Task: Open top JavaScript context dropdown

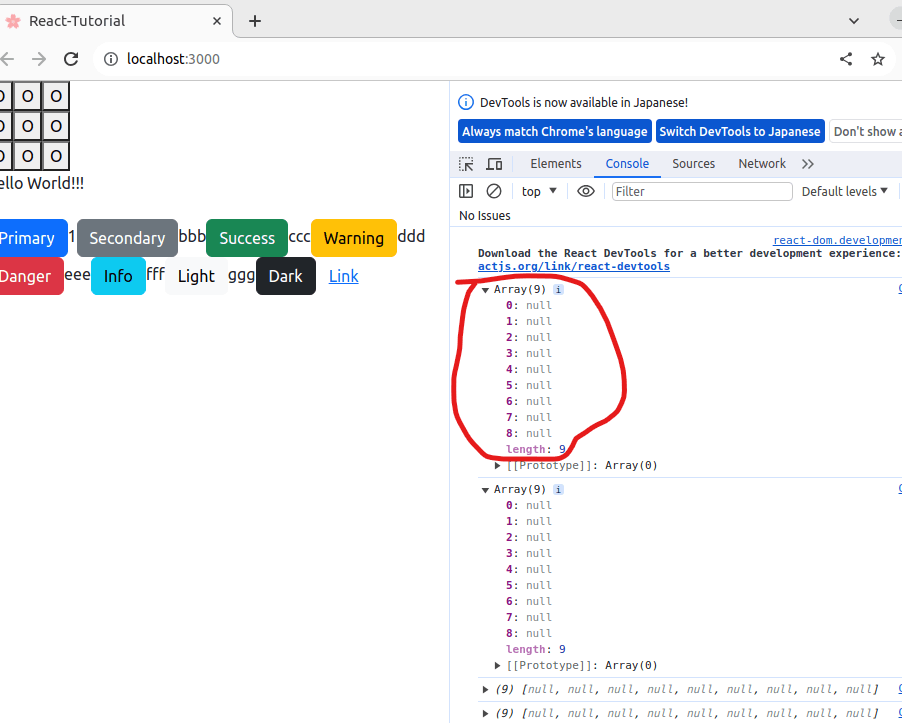Action: (x=539, y=192)
